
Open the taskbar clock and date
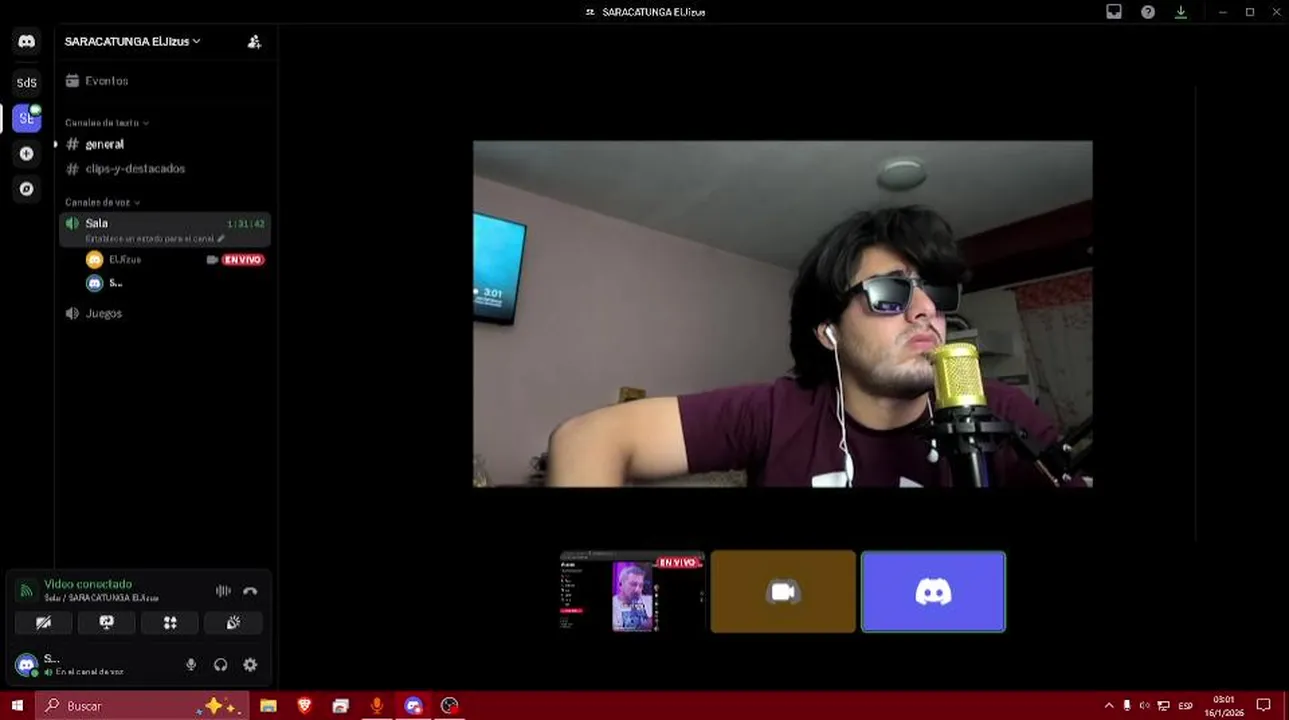[x=1224, y=706]
